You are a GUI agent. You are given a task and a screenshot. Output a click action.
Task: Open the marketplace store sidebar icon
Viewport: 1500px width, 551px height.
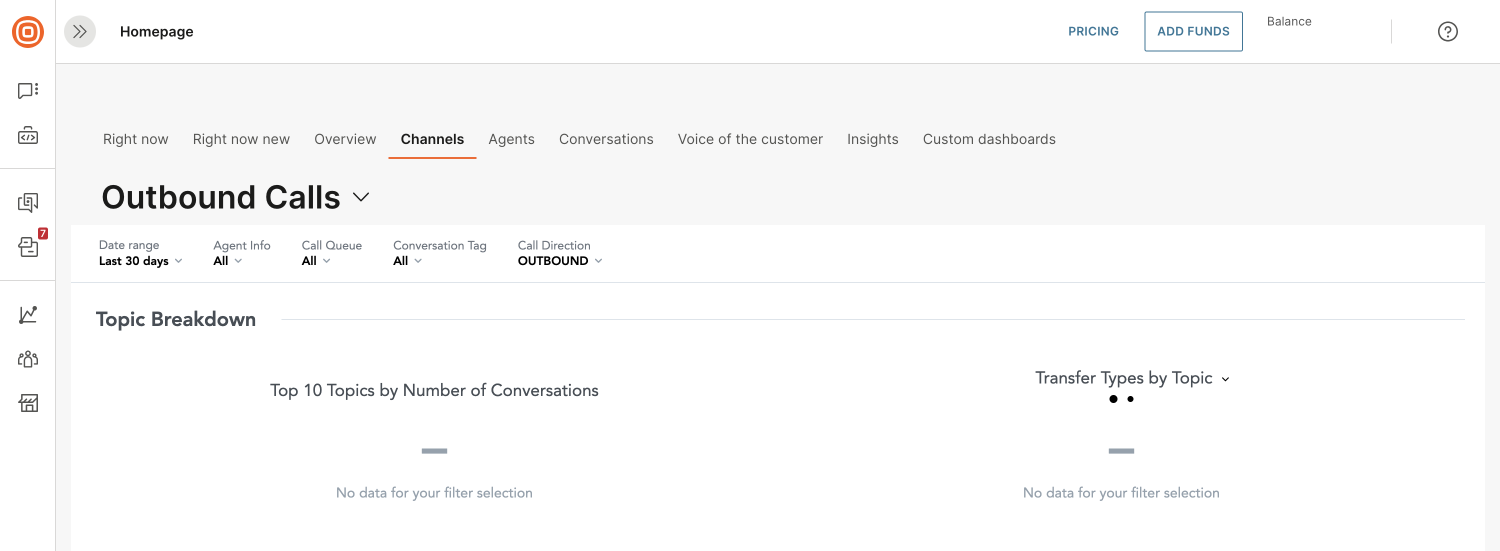coord(28,404)
